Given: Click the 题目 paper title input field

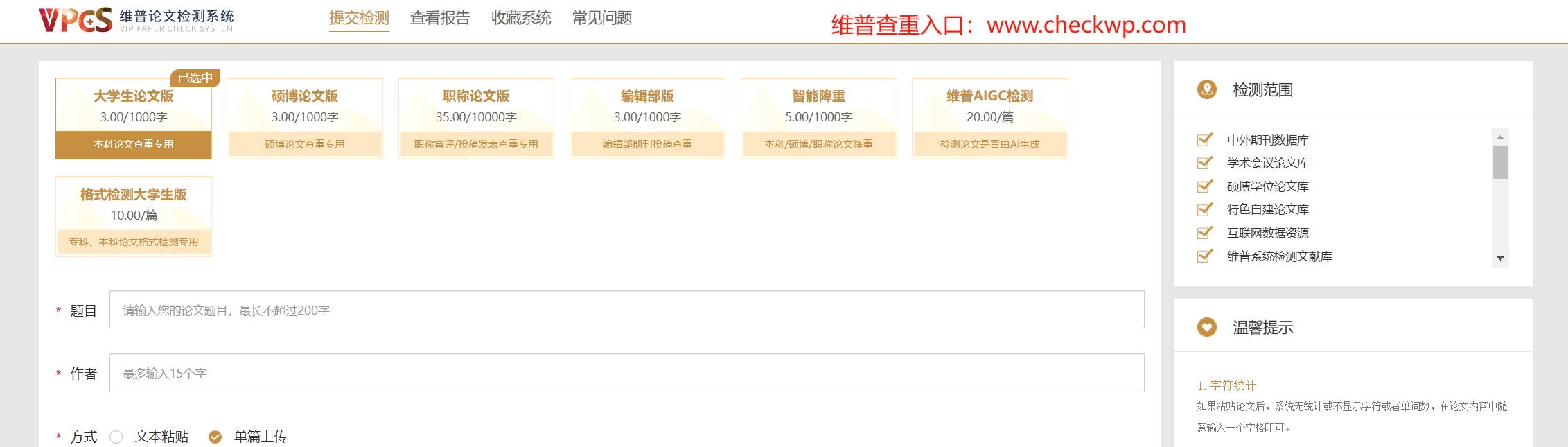Looking at the screenshot, I should (626, 310).
